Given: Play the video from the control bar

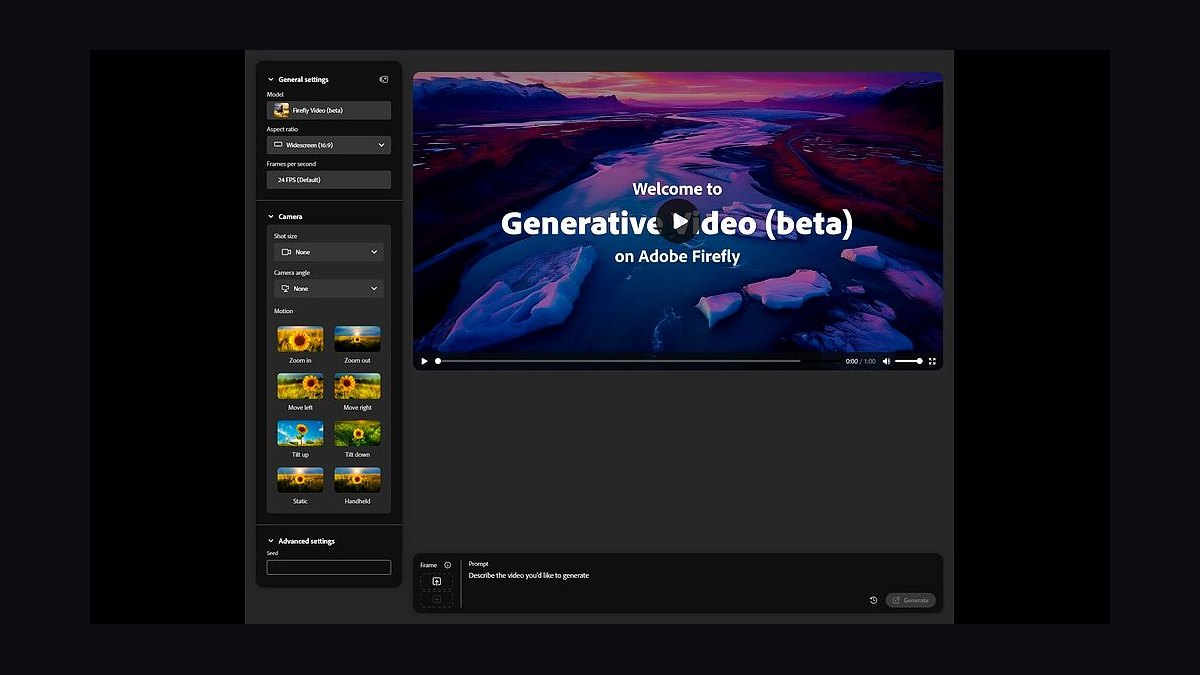Looking at the screenshot, I should click(424, 361).
